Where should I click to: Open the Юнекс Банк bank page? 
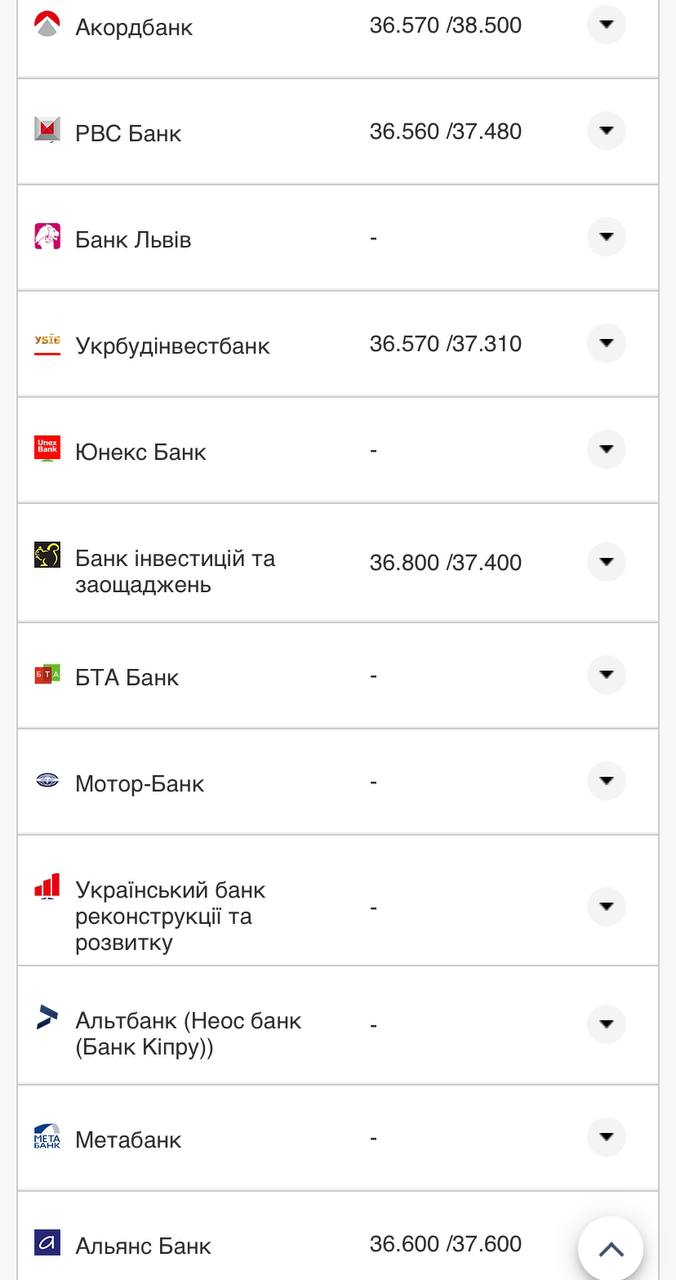pos(140,451)
